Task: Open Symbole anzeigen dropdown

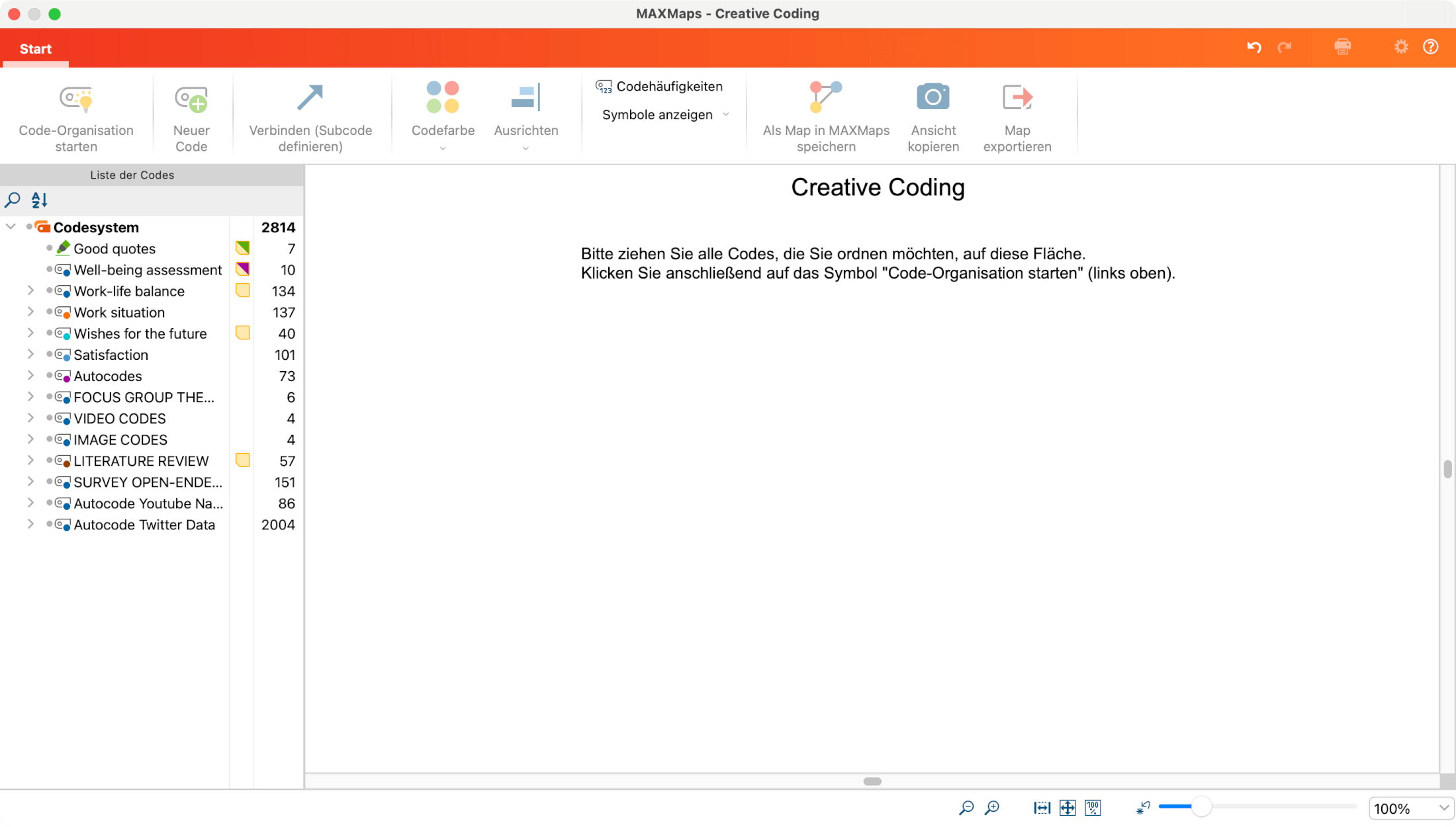Action: coord(665,115)
